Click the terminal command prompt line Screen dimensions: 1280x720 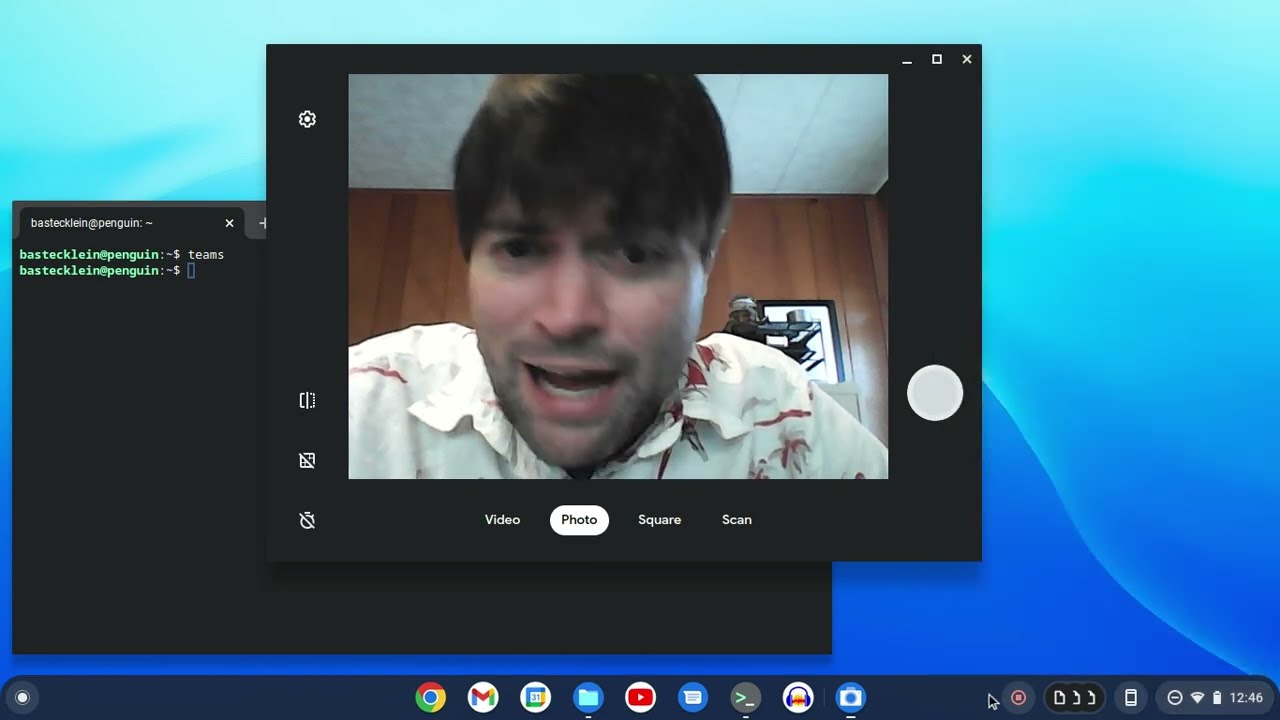coord(108,271)
